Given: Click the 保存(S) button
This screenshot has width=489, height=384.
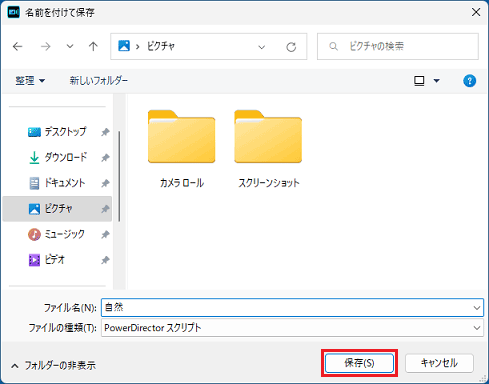Looking at the screenshot, I should tap(359, 363).
